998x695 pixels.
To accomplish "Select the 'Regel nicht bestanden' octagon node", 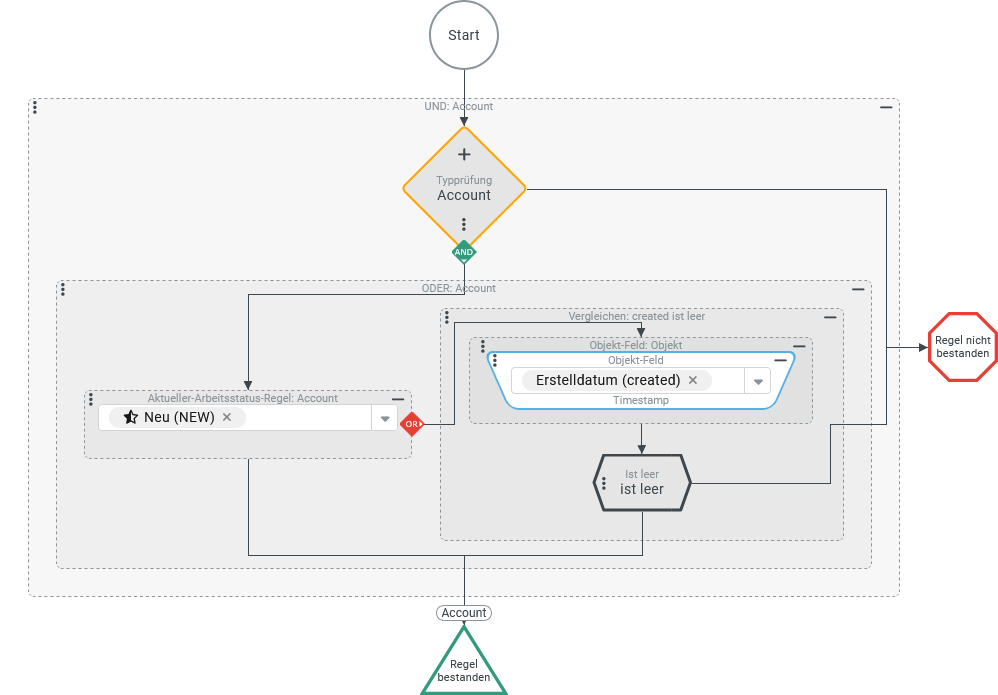I will pyautogui.click(x=962, y=347).
